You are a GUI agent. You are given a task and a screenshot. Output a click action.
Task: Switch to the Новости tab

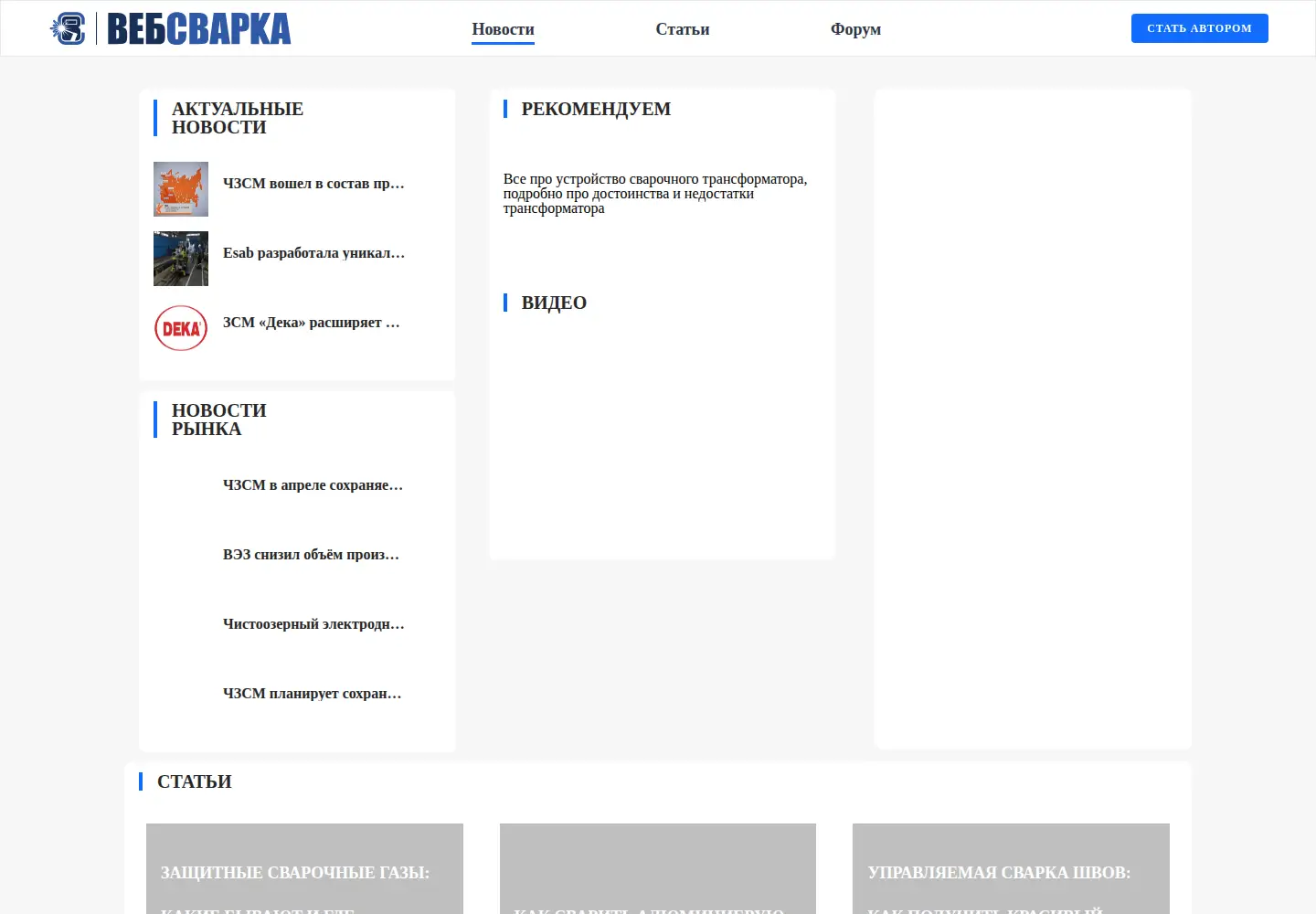[503, 29]
